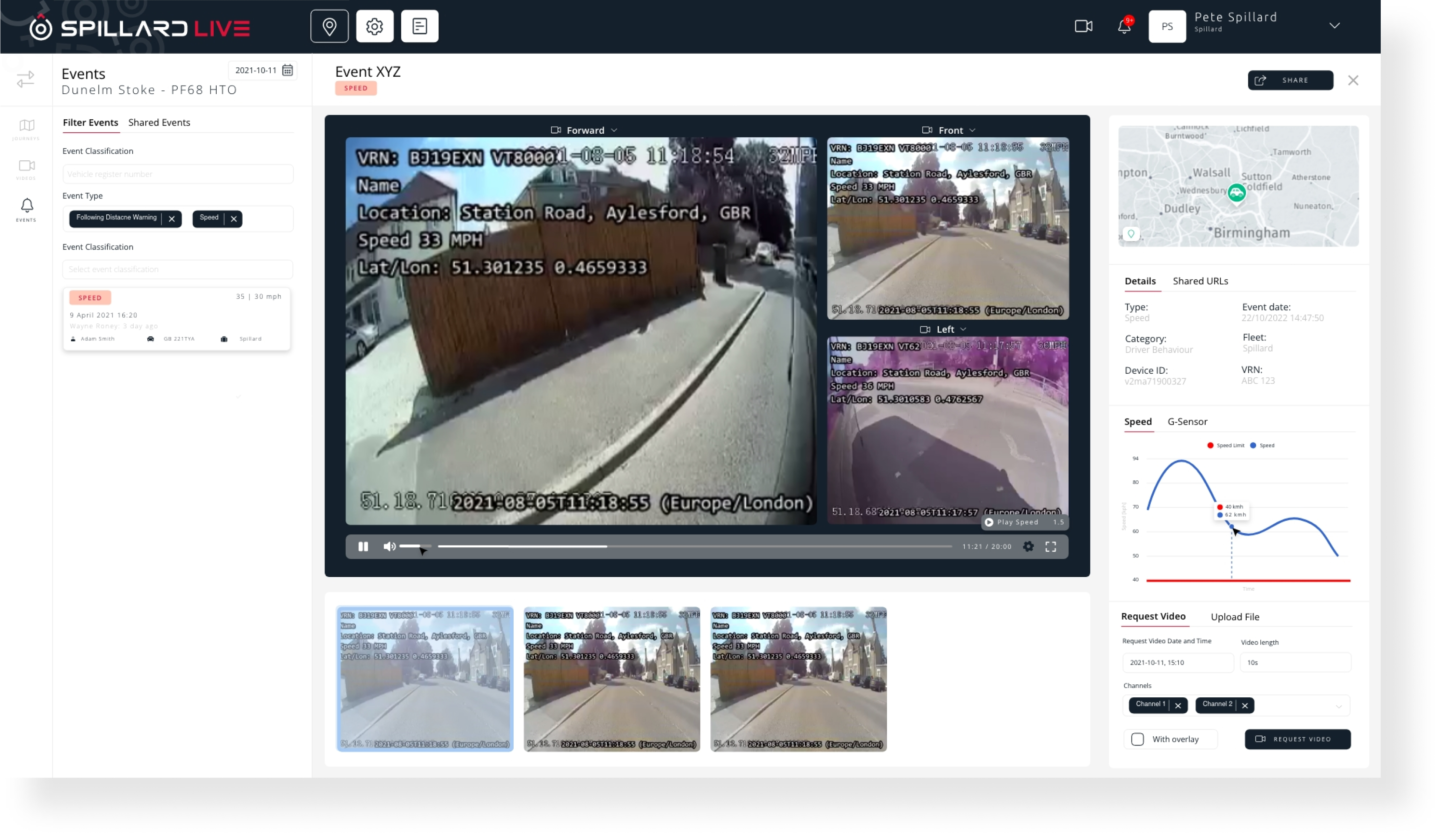
Task: Mute the video volume
Action: (x=389, y=546)
